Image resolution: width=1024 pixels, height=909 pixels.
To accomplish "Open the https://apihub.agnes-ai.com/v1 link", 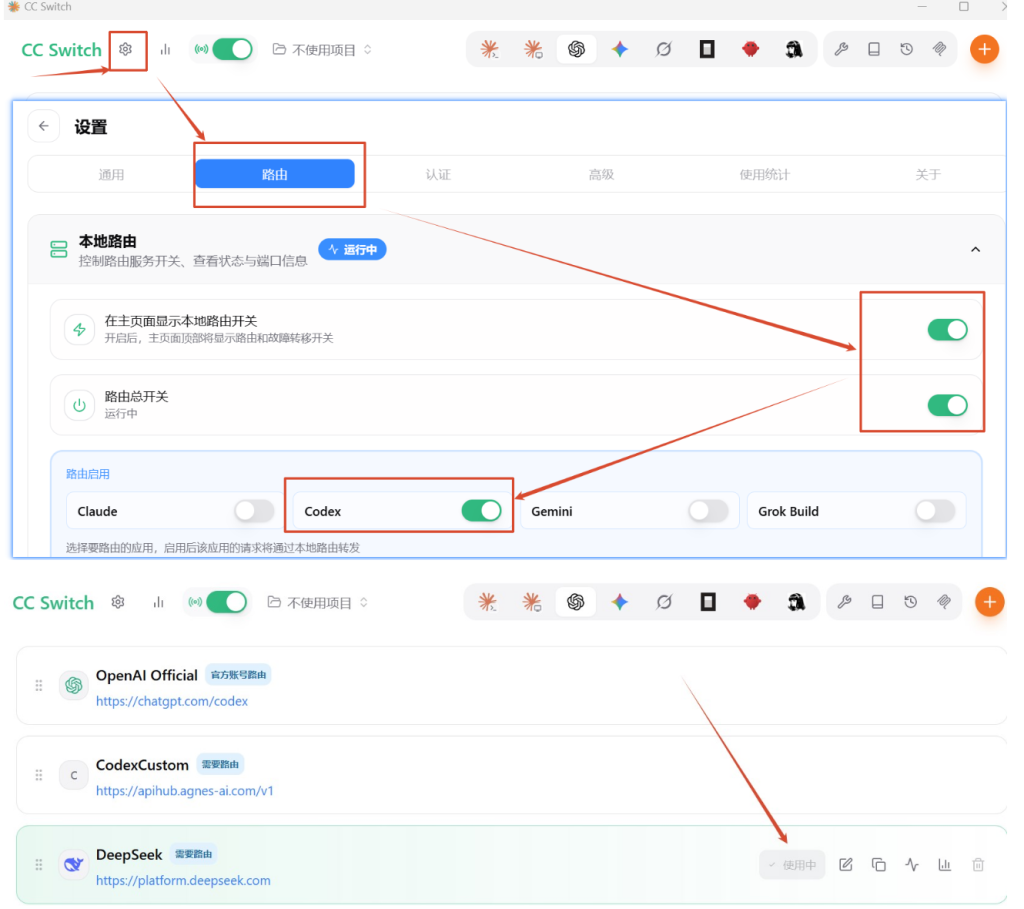I will (x=185, y=791).
